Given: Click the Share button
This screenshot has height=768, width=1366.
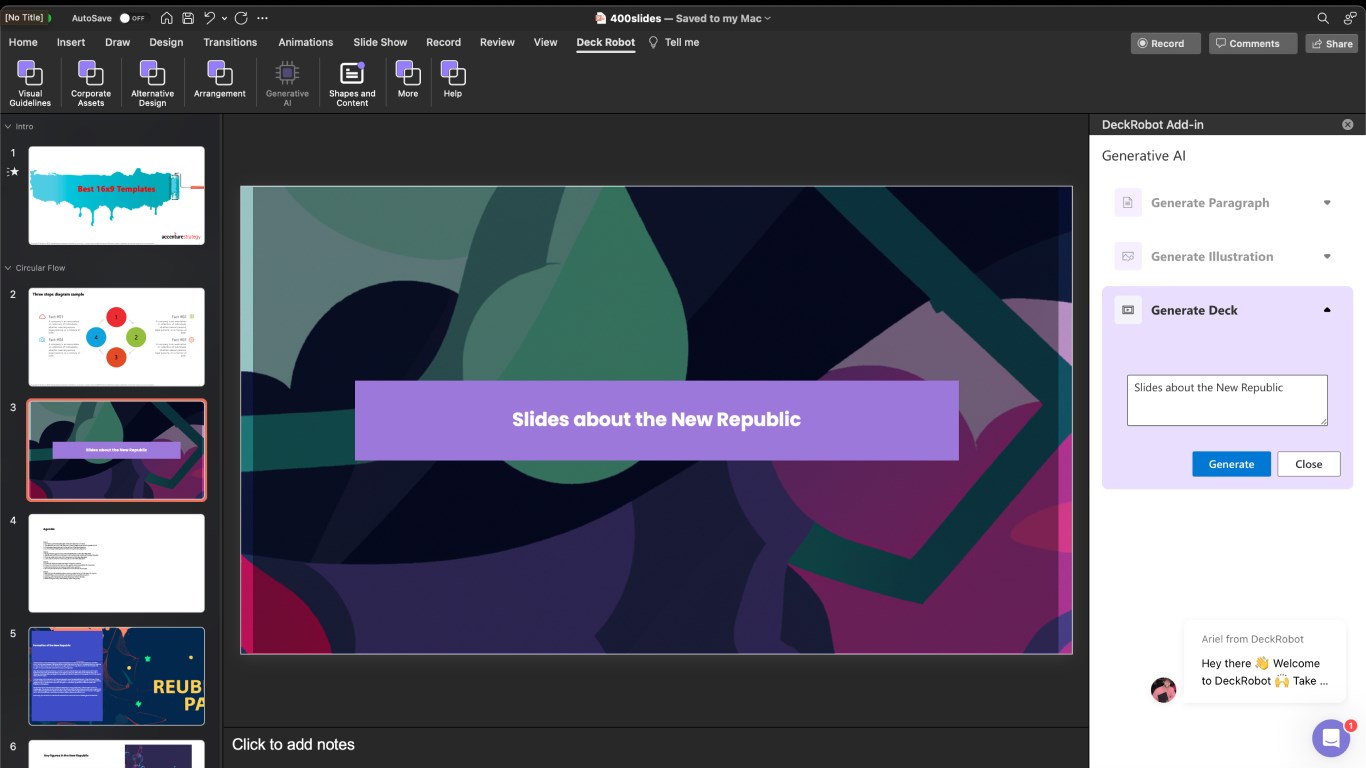Looking at the screenshot, I should 1331,43.
